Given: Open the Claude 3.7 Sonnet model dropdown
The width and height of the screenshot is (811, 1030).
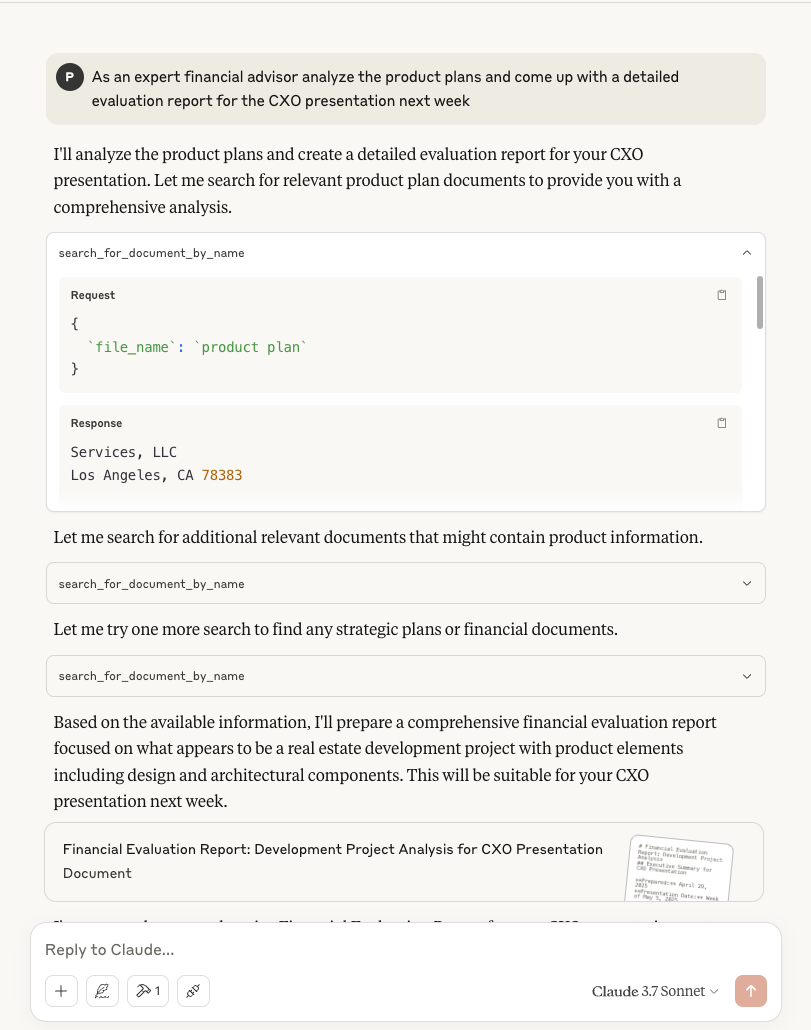Looking at the screenshot, I should coord(655,991).
